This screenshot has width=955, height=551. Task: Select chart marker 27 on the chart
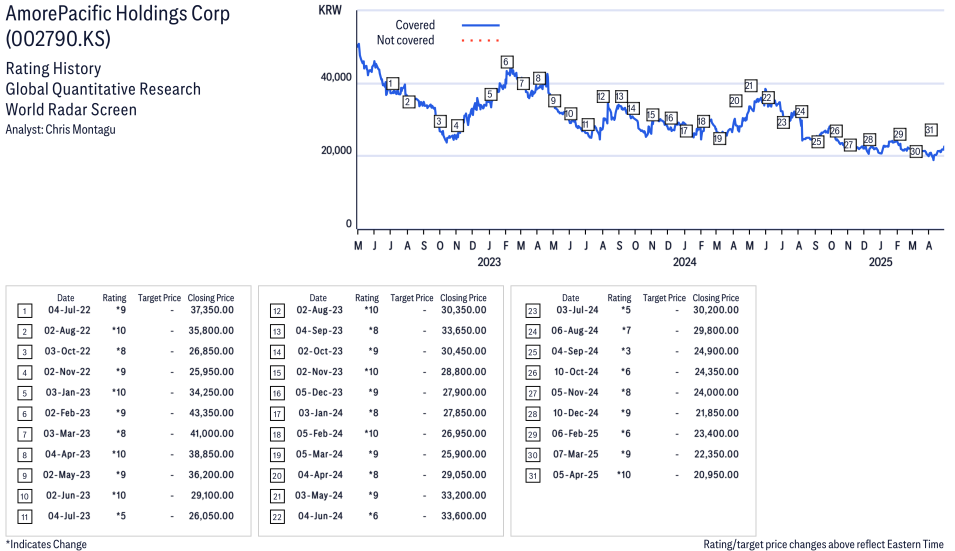849,145
